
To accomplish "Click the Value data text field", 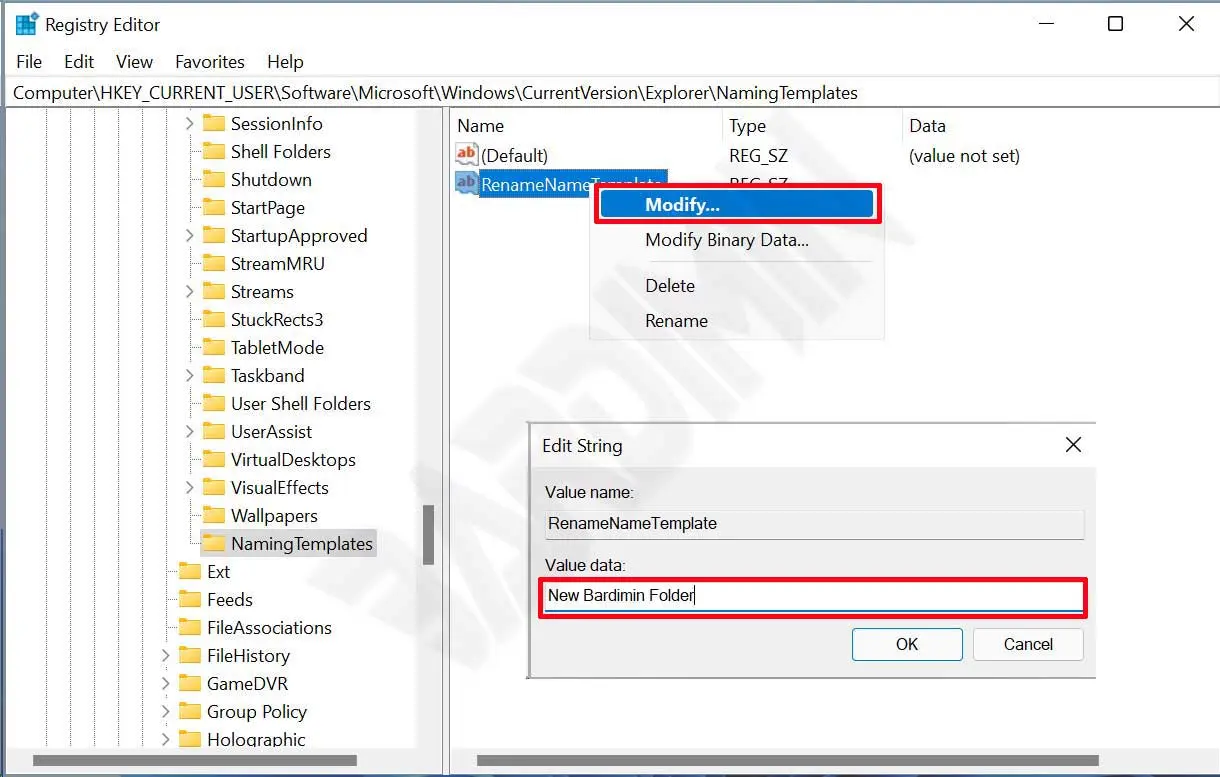I will tap(812, 596).
